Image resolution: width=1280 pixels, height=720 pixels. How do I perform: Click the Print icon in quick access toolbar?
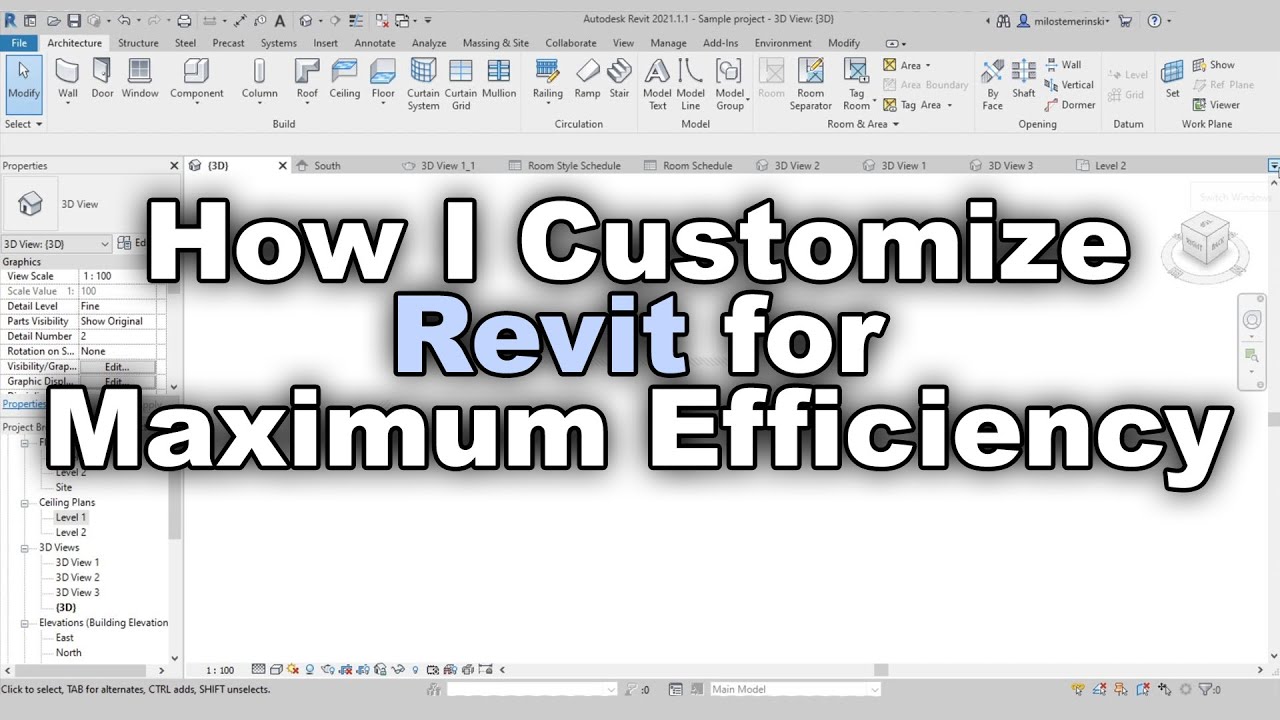(x=184, y=20)
